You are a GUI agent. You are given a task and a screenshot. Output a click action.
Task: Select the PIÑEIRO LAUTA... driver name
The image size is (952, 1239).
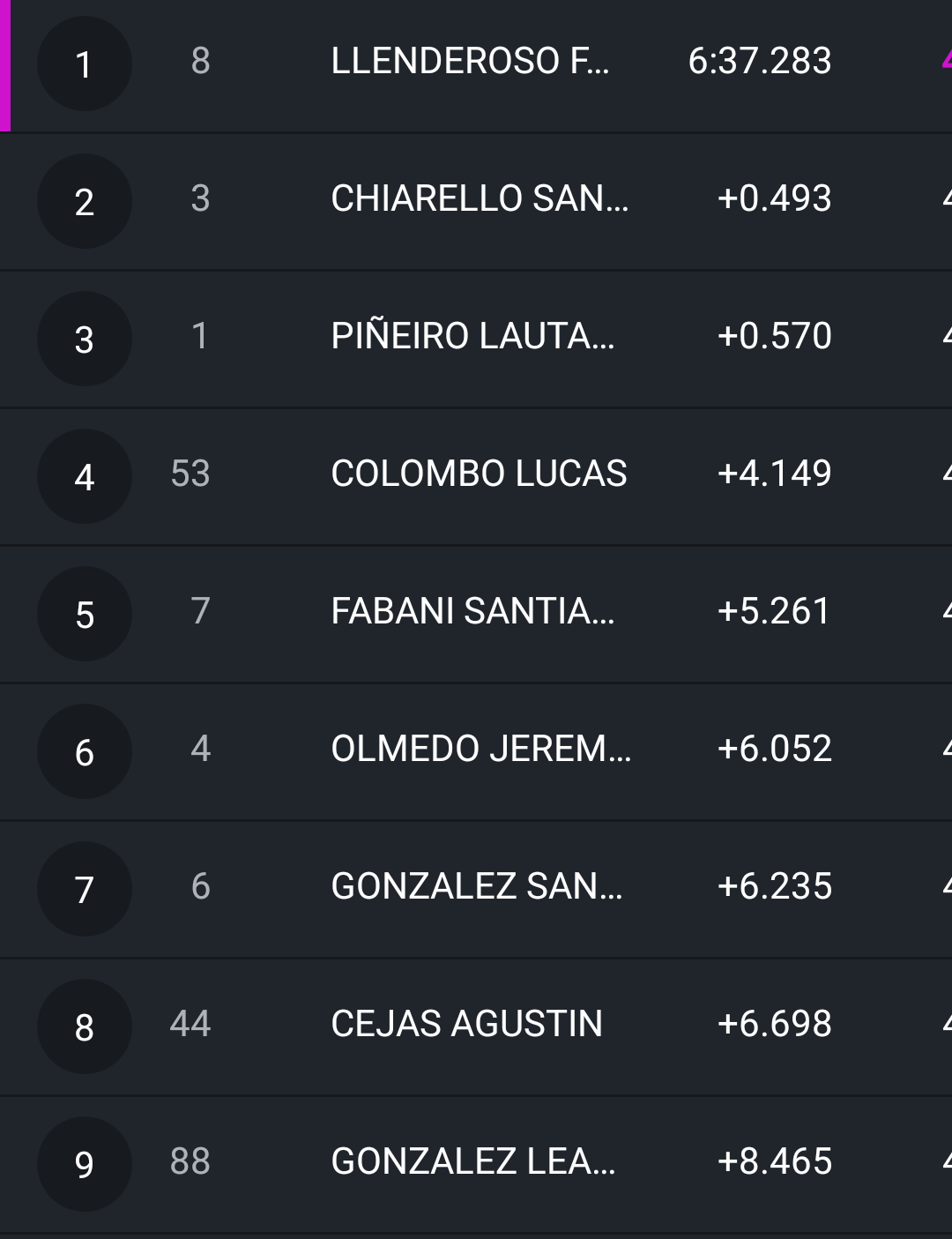[472, 336]
